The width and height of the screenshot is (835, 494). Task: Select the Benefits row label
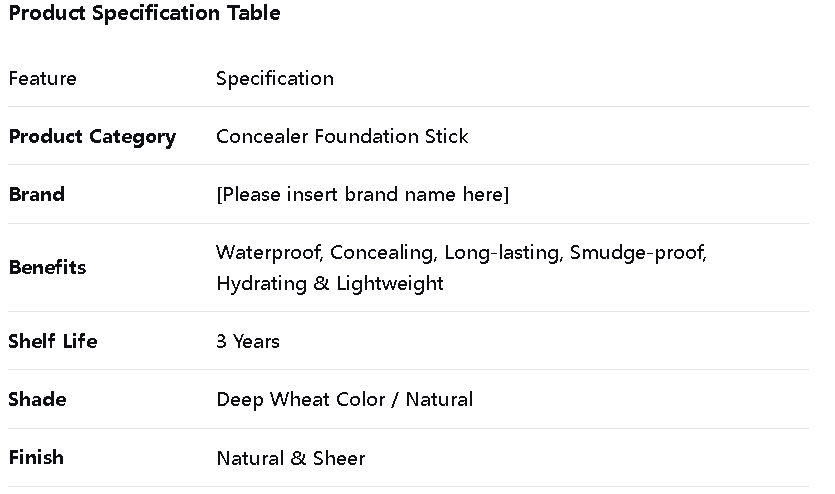[48, 267]
